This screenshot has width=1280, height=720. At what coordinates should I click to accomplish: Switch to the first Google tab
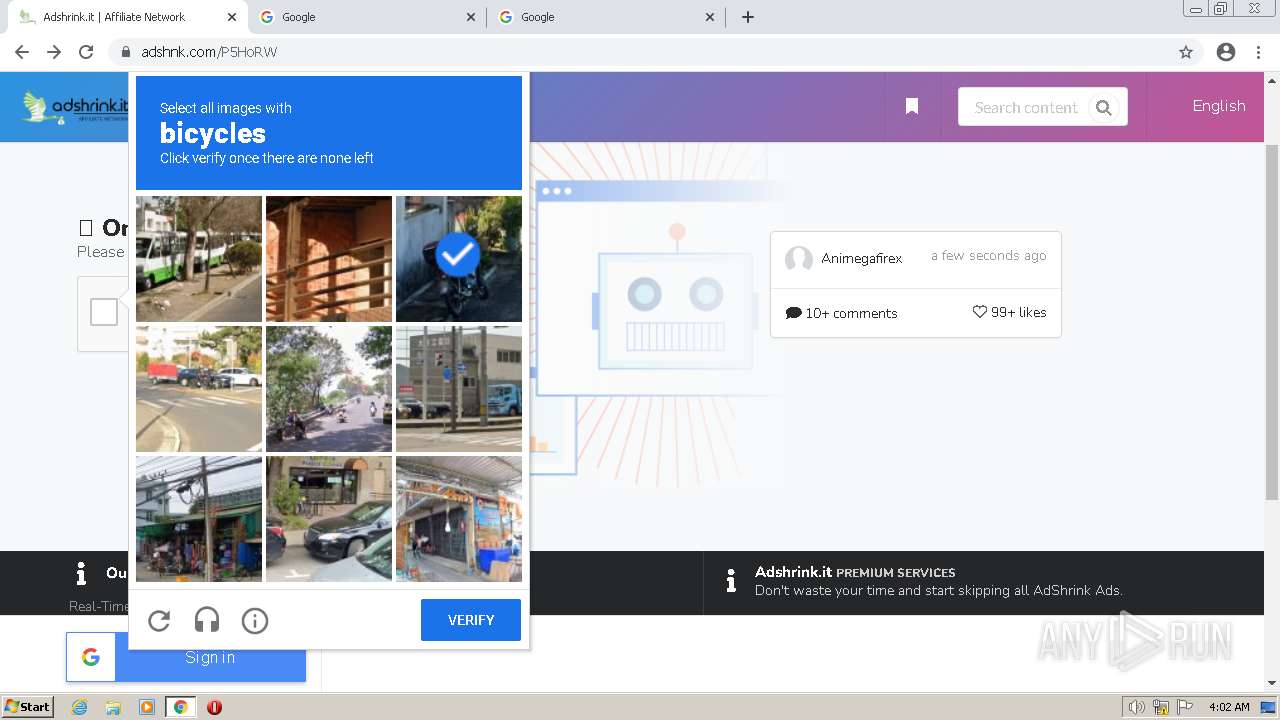pos(368,17)
